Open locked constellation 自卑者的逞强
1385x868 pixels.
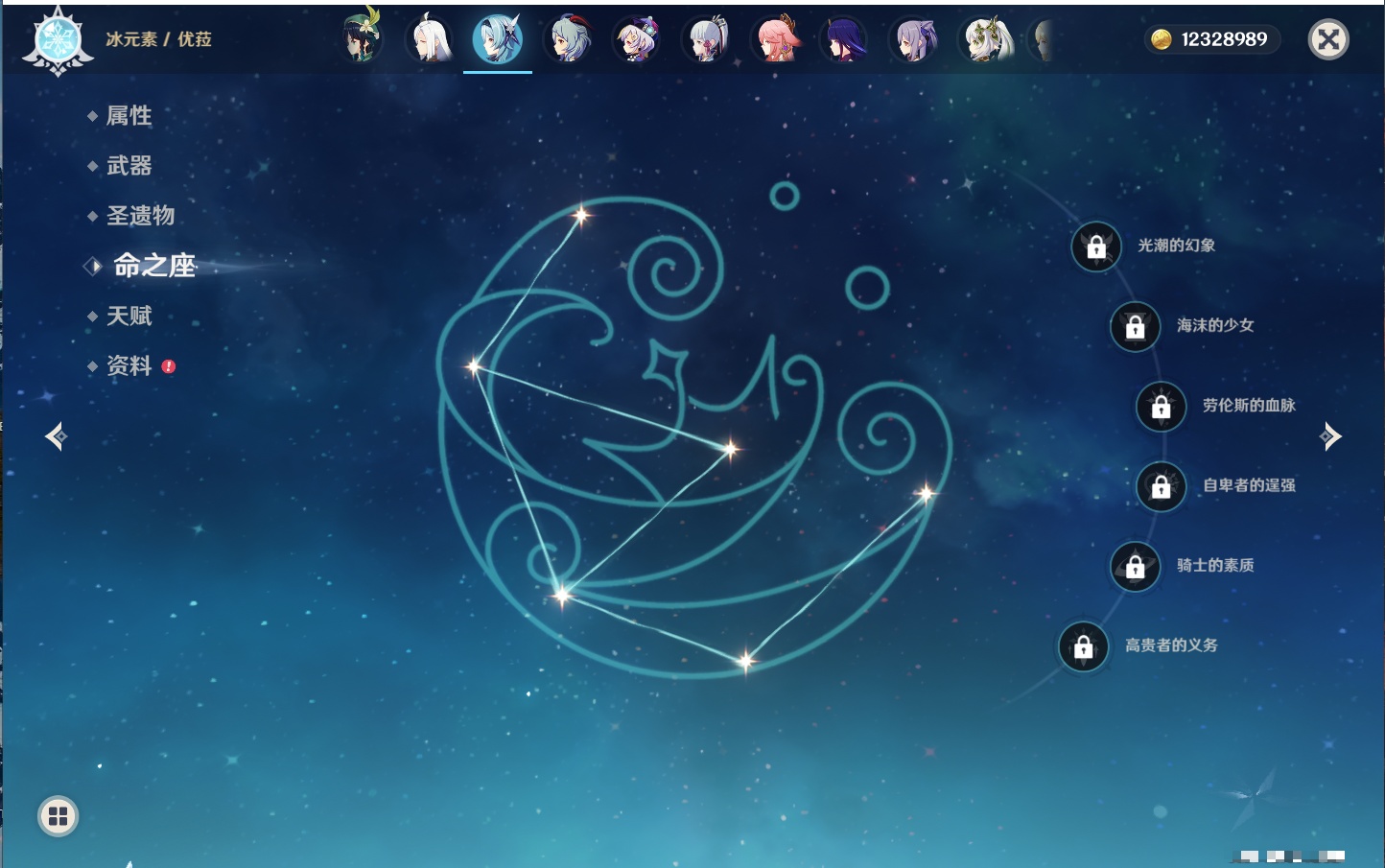click(x=1162, y=486)
